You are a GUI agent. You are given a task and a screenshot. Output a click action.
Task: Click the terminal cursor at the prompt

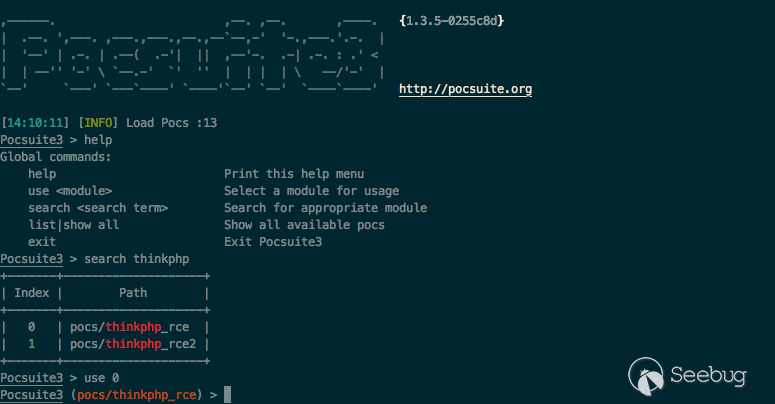point(228,395)
